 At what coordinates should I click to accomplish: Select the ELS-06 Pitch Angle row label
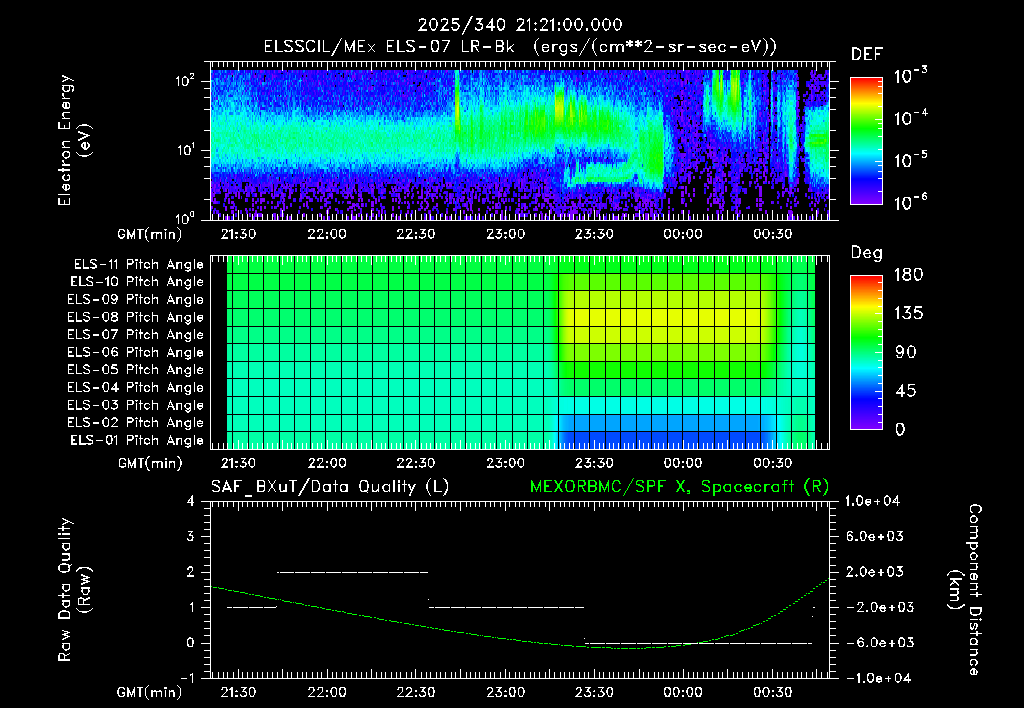tap(136, 353)
